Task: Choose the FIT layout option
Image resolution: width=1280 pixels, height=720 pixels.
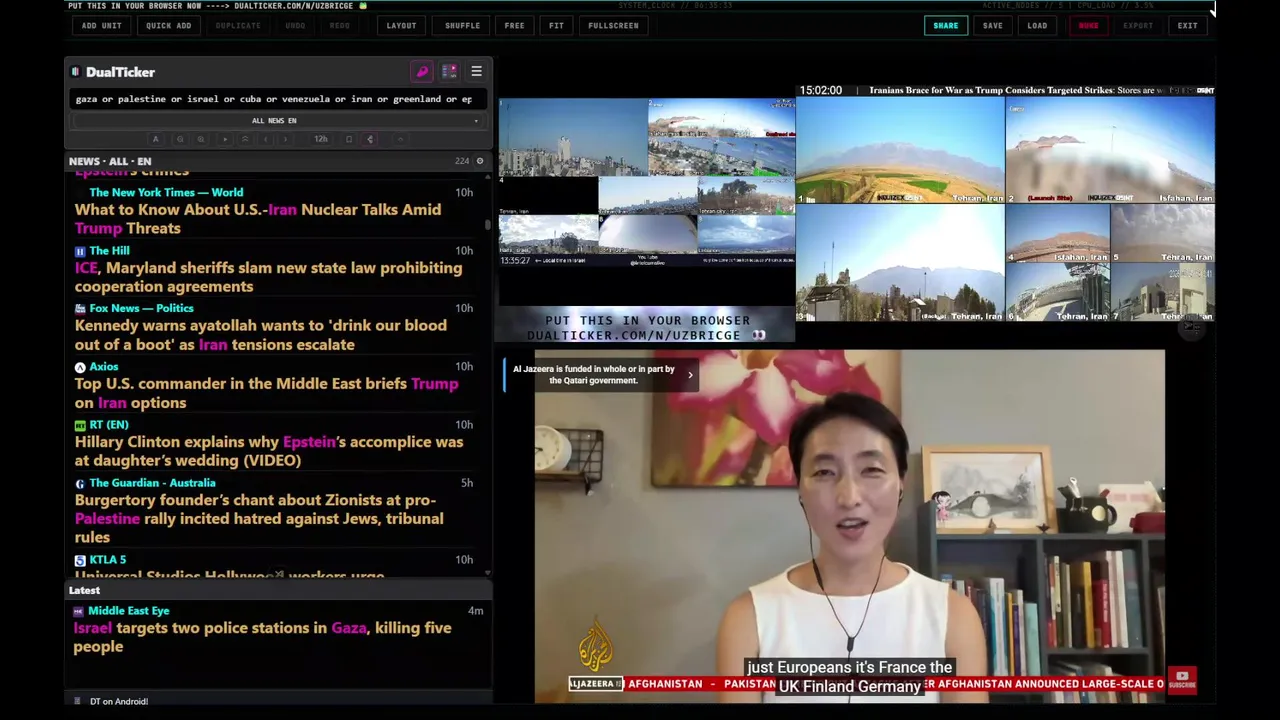Action: (x=556, y=25)
